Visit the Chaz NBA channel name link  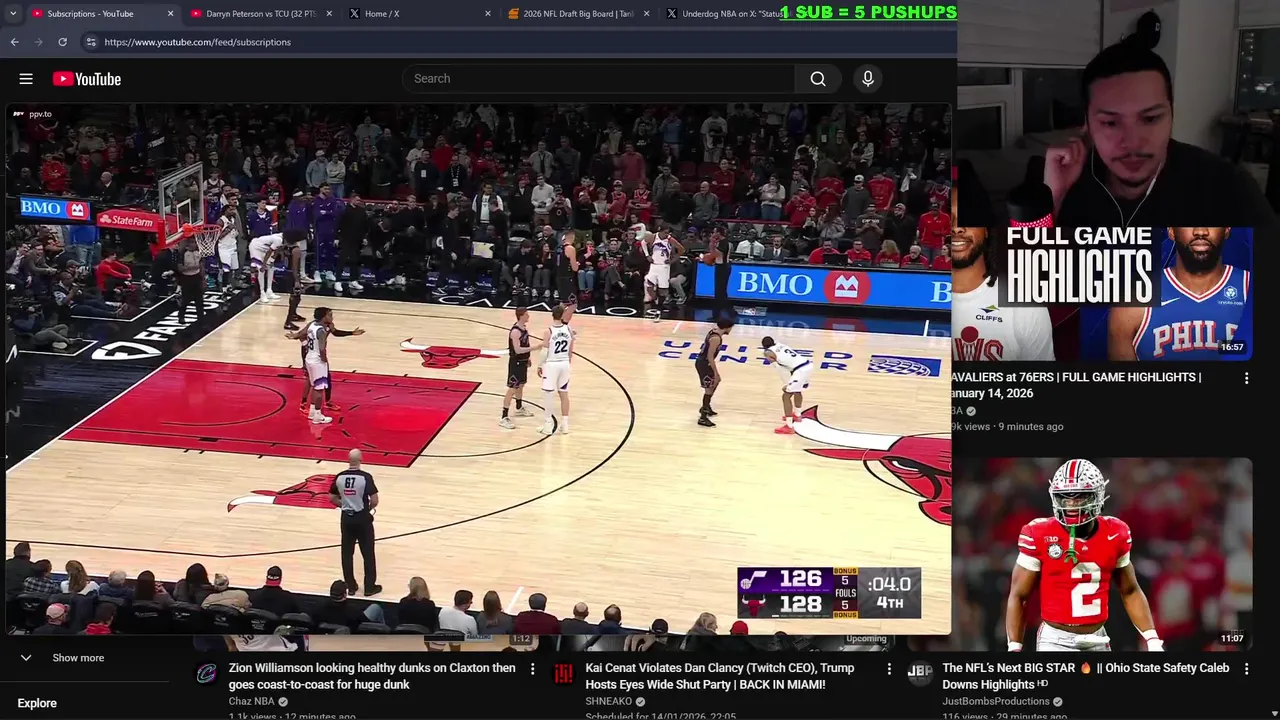tap(251, 702)
